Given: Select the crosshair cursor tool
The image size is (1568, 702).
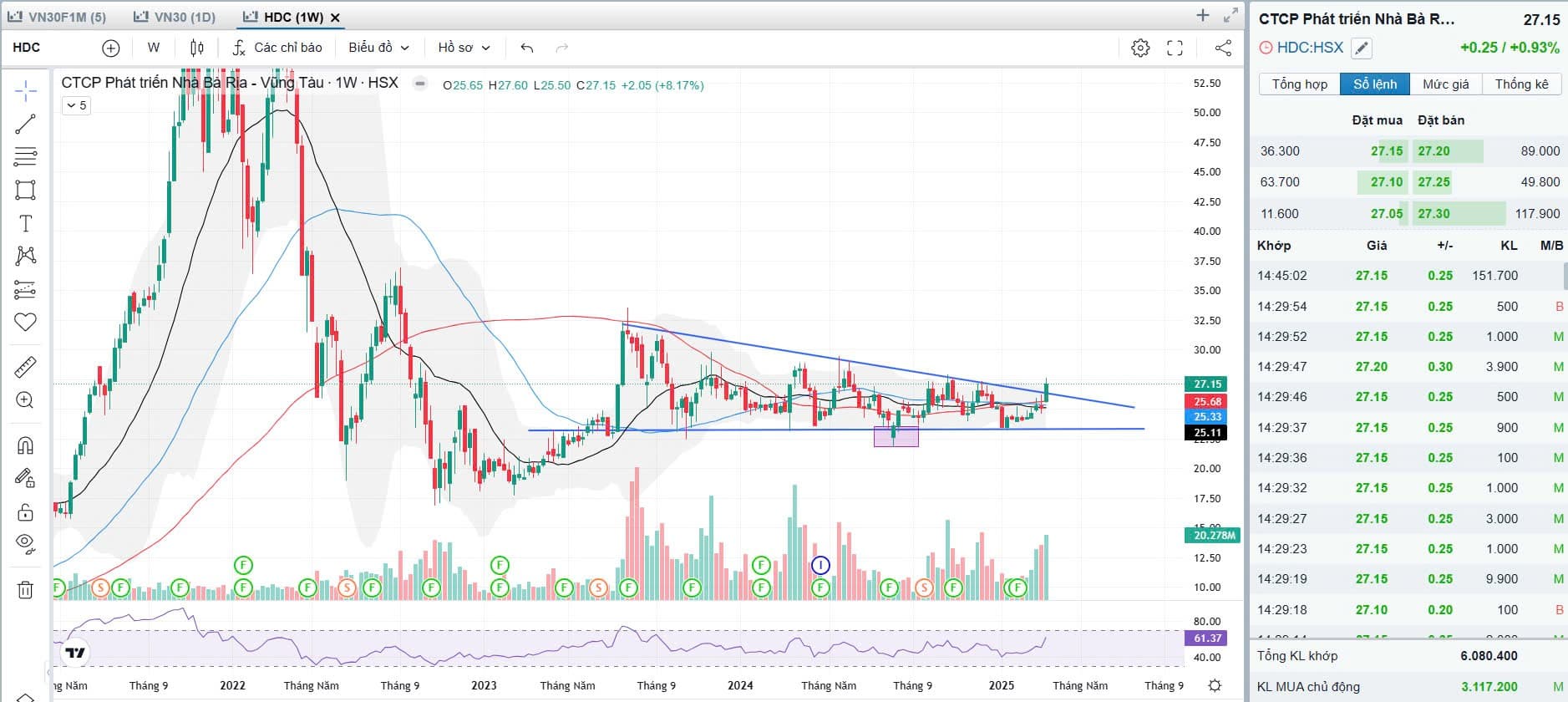Looking at the screenshot, I should tap(26, 90).
